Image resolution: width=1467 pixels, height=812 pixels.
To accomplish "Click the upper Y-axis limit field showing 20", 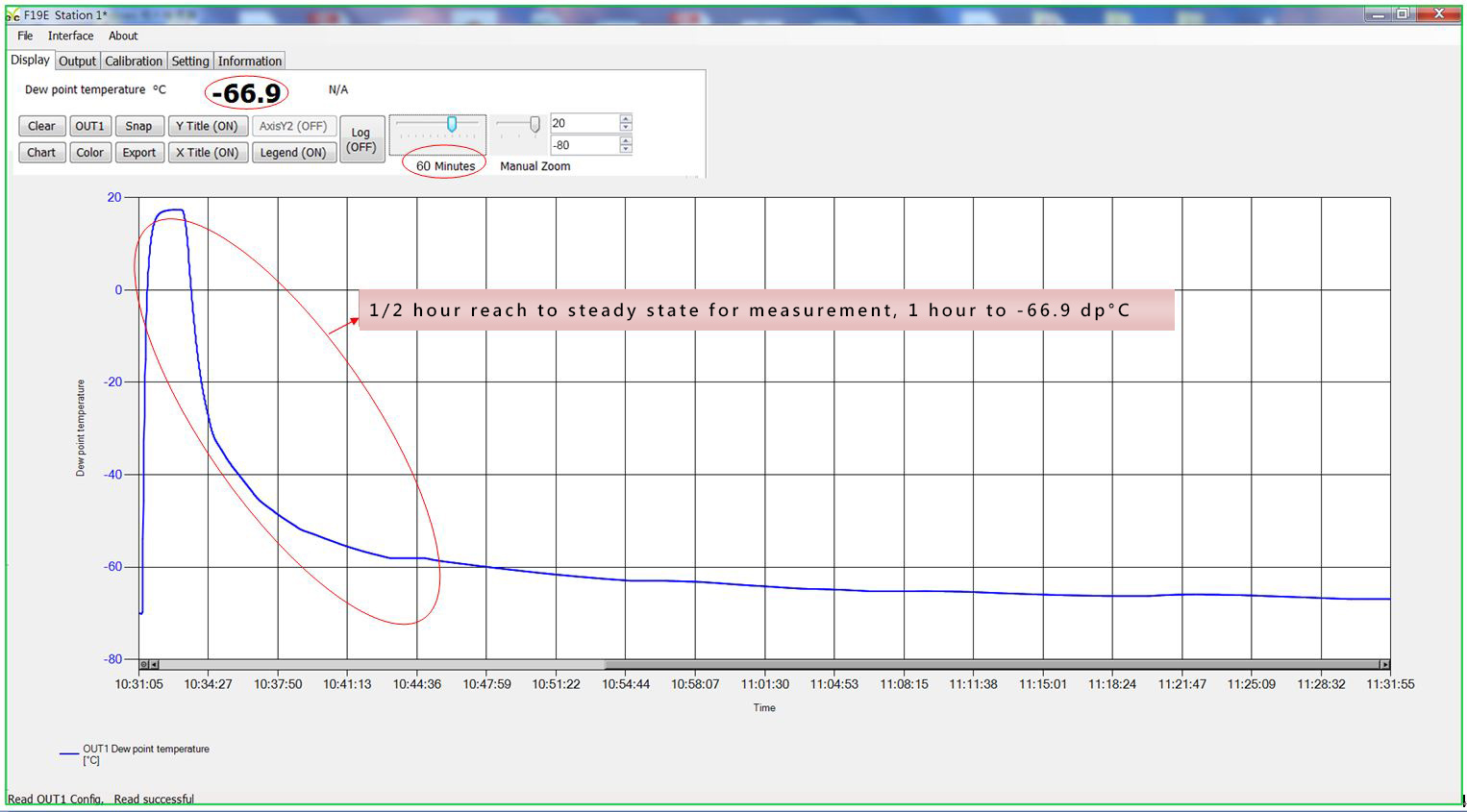I will click(x=584, y=123).
